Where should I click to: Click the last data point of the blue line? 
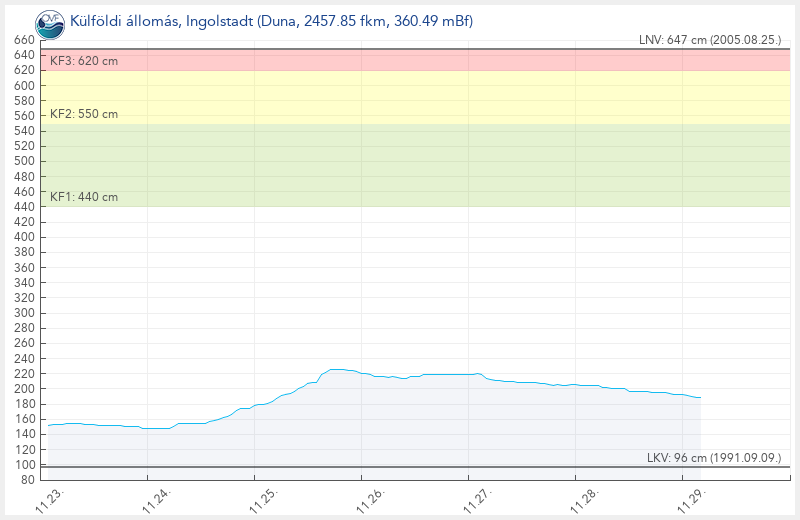click(700, 398)
